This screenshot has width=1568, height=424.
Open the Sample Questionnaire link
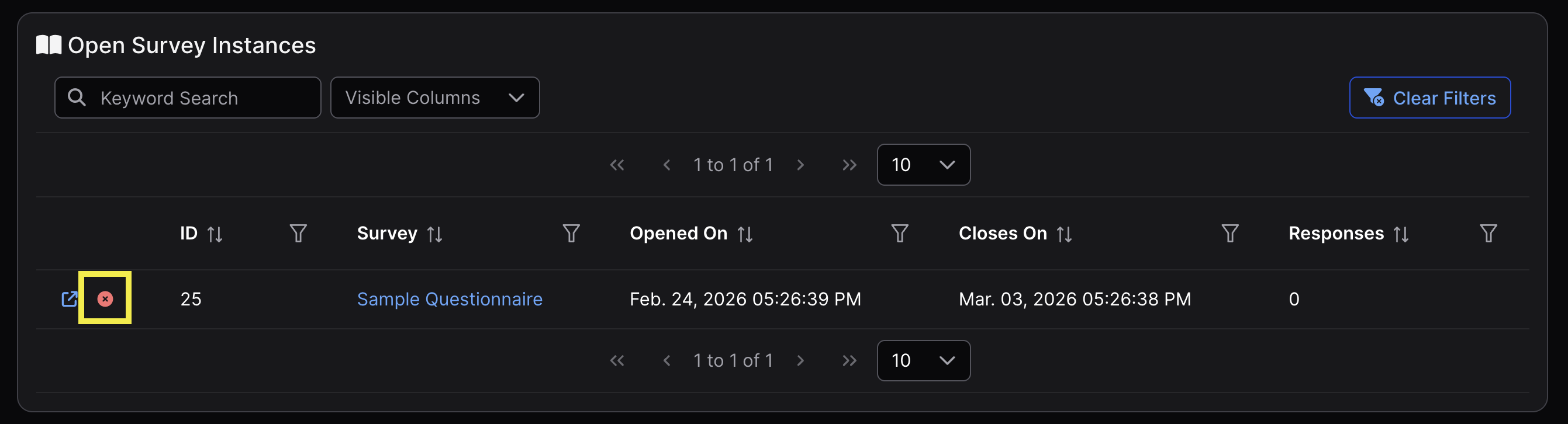click(x=449, y=299)
